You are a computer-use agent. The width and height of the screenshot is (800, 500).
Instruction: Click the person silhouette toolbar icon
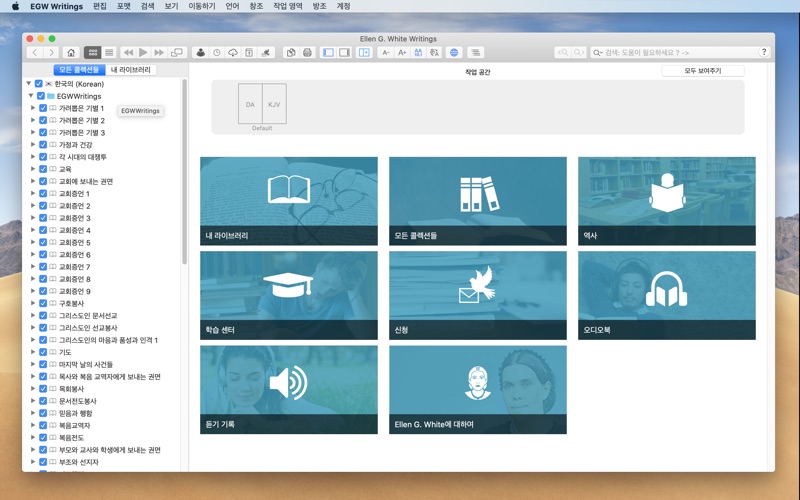click(201, 53)
